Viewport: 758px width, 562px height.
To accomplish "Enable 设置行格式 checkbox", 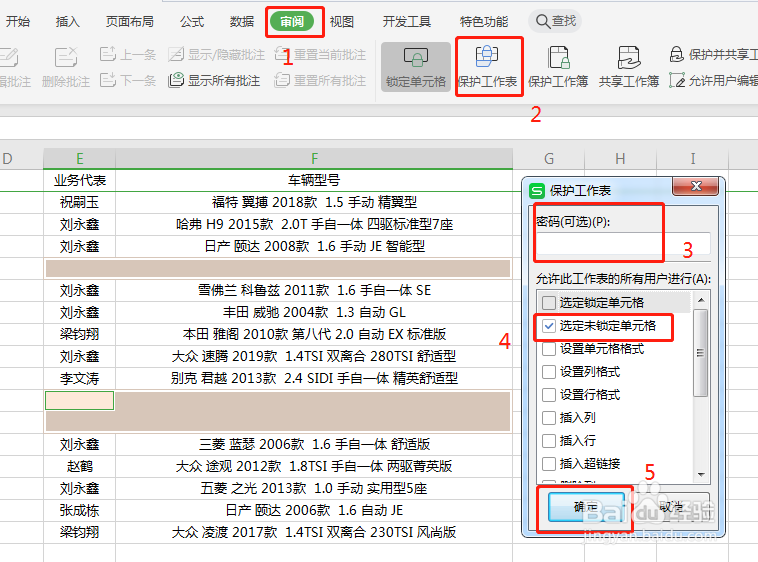I will 549,395.
